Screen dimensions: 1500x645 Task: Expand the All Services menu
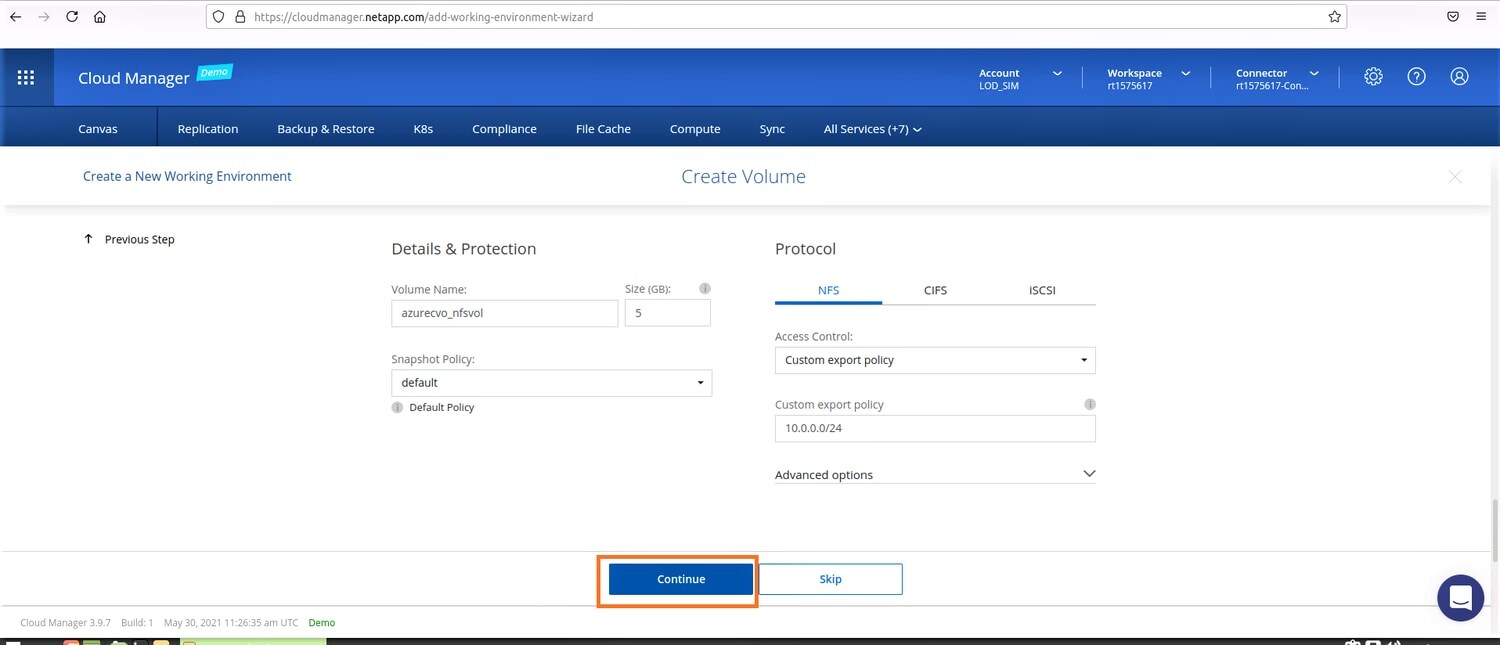pos(872,129)
